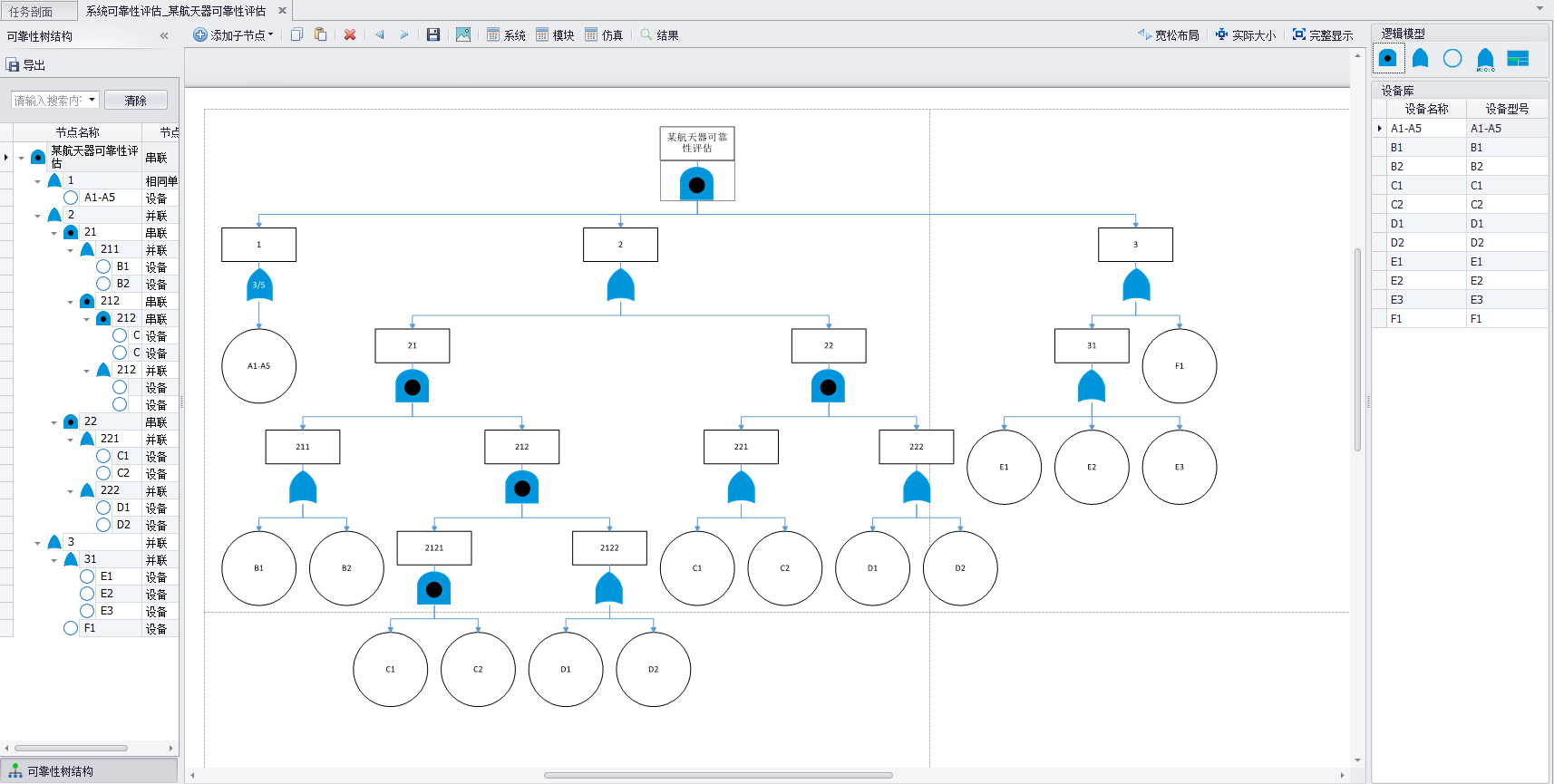Image resolution: width=1554 pixels, height=784 pixels.
Task: Open the tab list dropdown arrow at top right
Action: pos(1539,8)
